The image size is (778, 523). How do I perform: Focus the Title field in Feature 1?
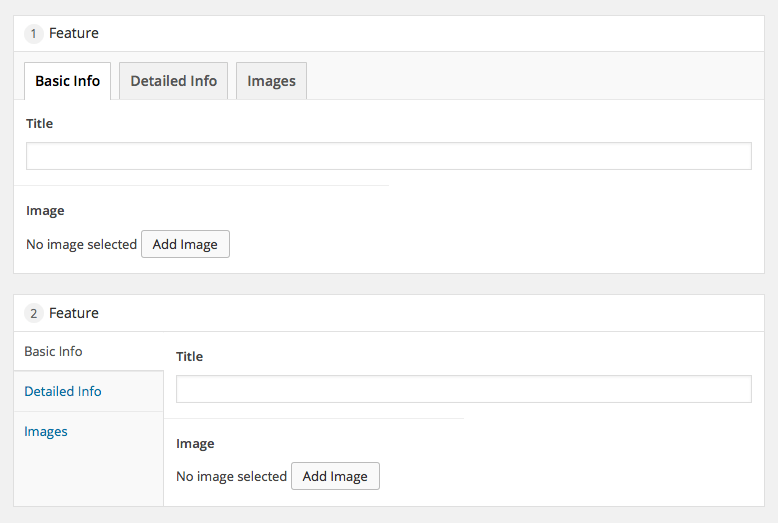(388, 156)
